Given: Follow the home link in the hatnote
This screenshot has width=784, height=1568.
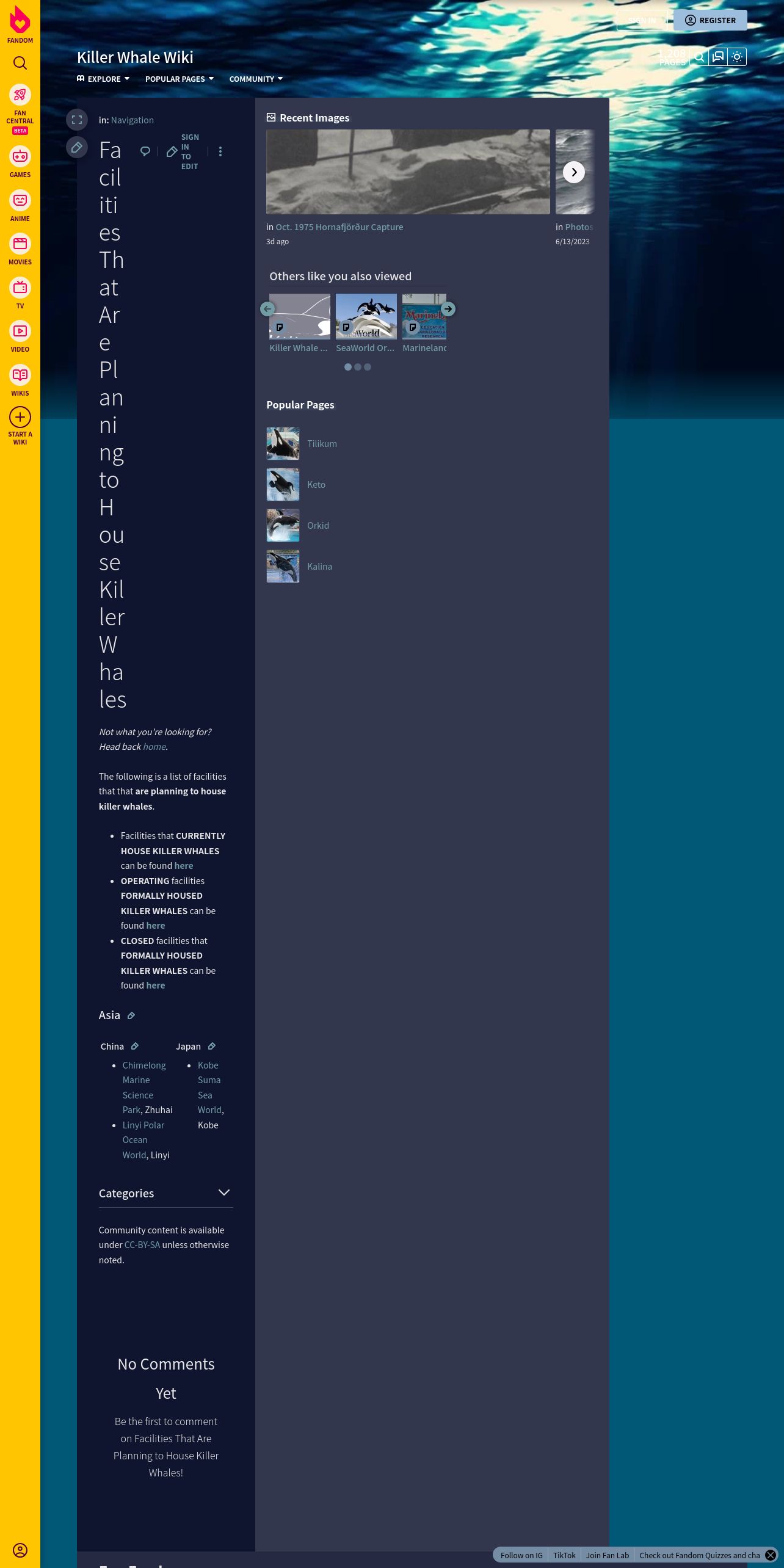Looking at the screenshot, I should point(154,747).
